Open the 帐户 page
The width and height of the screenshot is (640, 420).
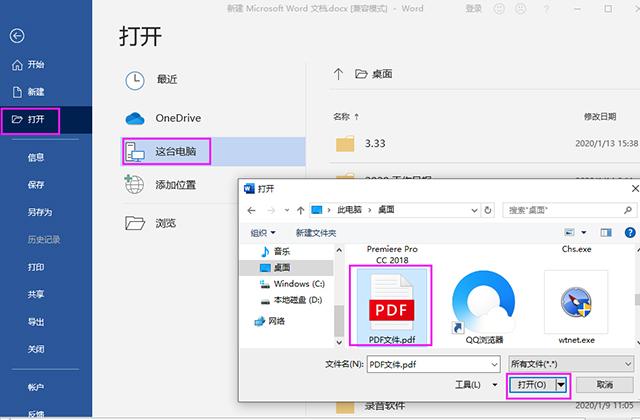coord(36,387)
